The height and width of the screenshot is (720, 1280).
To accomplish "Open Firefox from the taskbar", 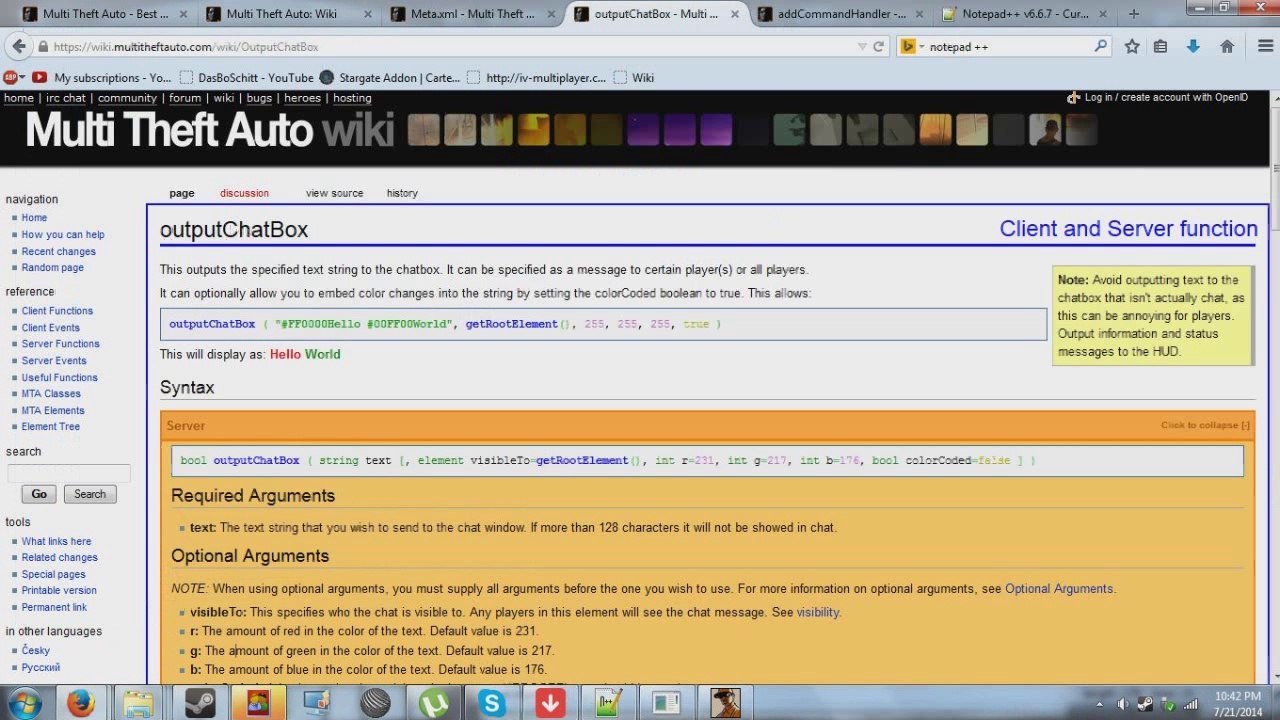I will pyautogui.click(x=80, y=703).
